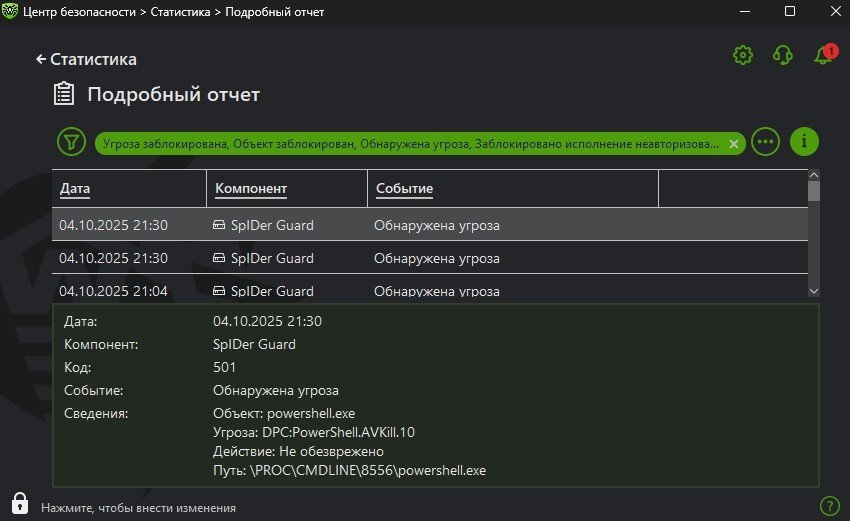Click path \PROC\CMDLINE\8556\powershell.exe text
The width and height of the screenshot is (850, 521).
coord(368,470)
